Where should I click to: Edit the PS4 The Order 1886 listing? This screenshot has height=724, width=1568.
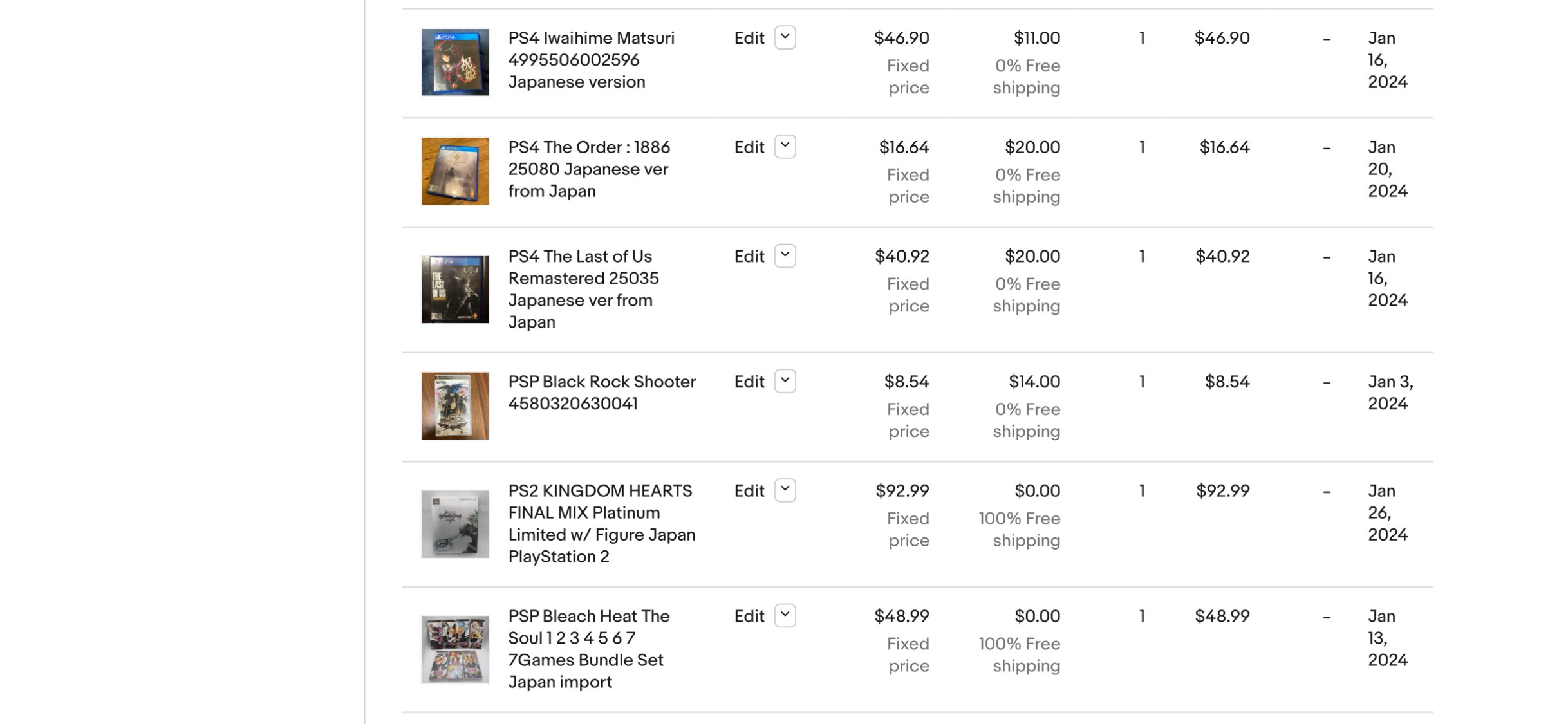click(749, 147)
